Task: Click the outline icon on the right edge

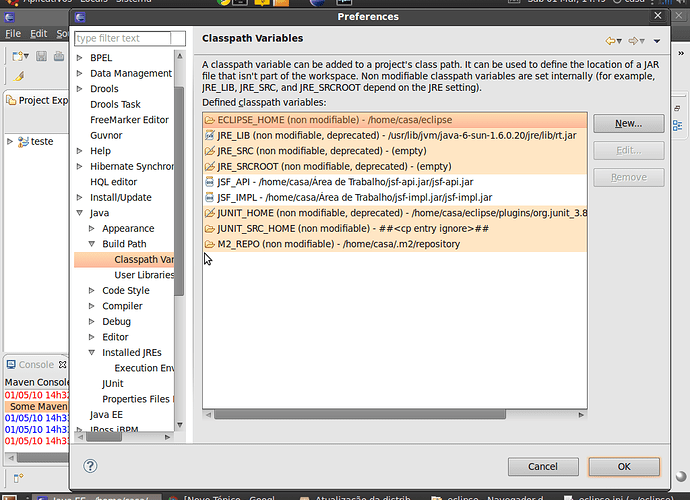Action: pos(678,126)
